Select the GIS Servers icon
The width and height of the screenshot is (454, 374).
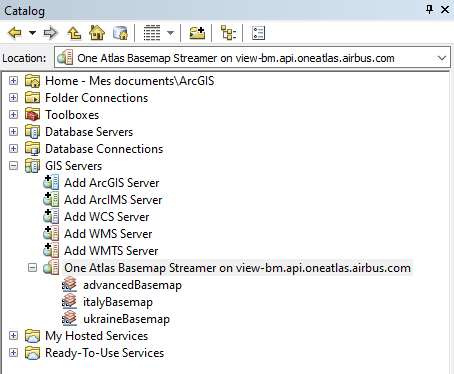pos(33,166)
